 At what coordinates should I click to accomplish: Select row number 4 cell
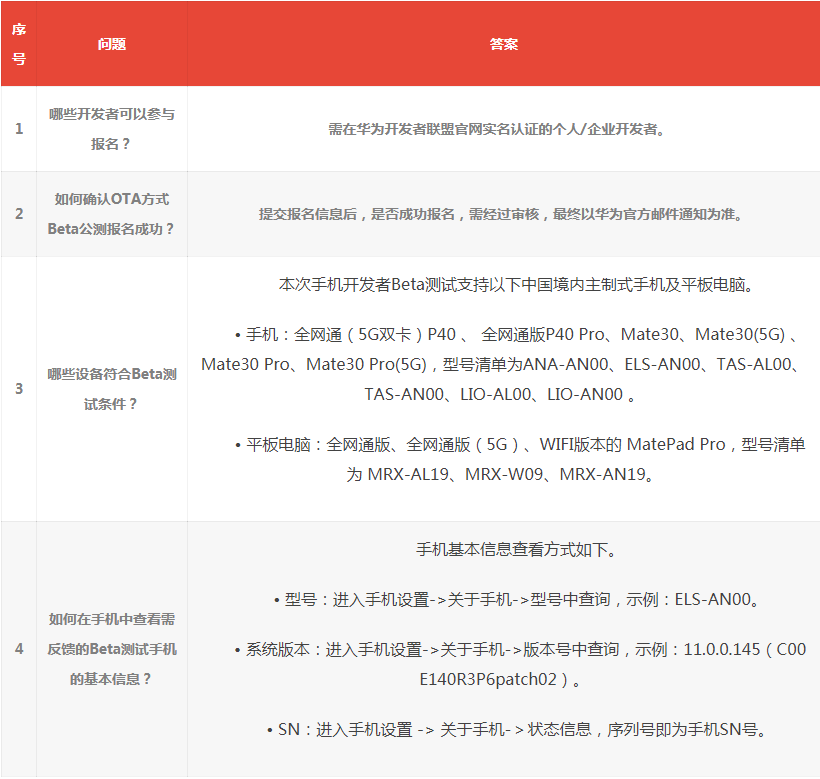point(19,649)
